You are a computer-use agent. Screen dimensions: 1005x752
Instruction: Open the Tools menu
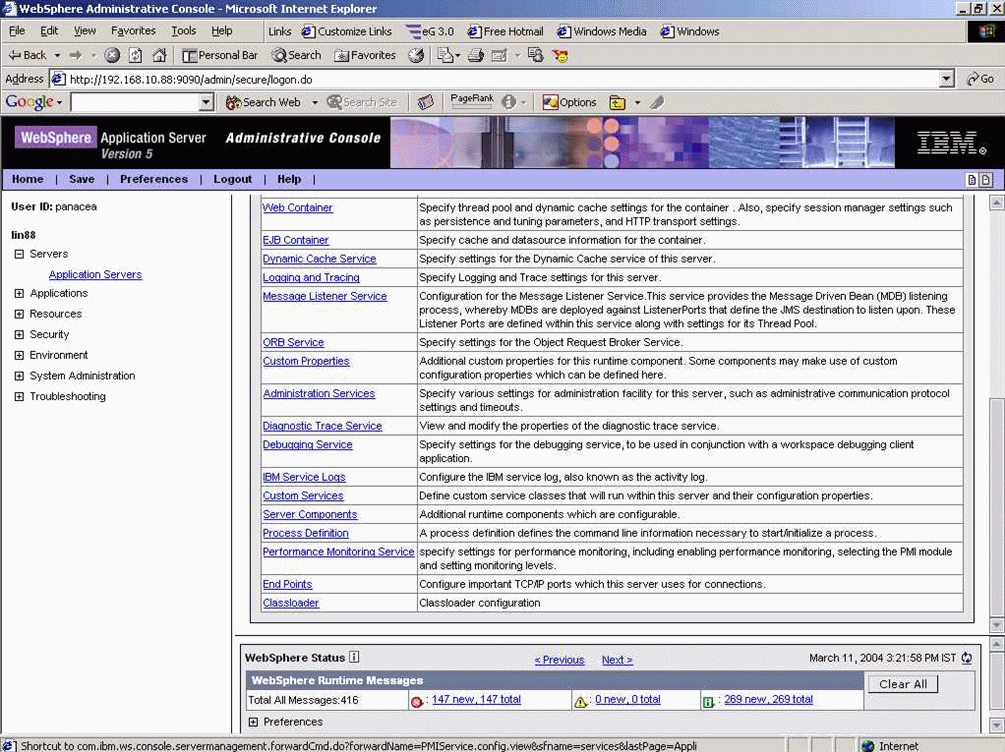(x=183, y=31)
